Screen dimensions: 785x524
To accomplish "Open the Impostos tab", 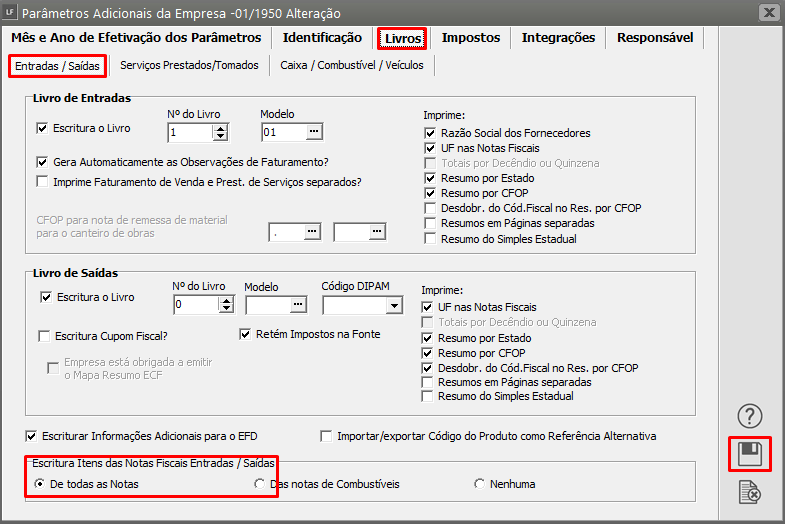I will [471, 38].
